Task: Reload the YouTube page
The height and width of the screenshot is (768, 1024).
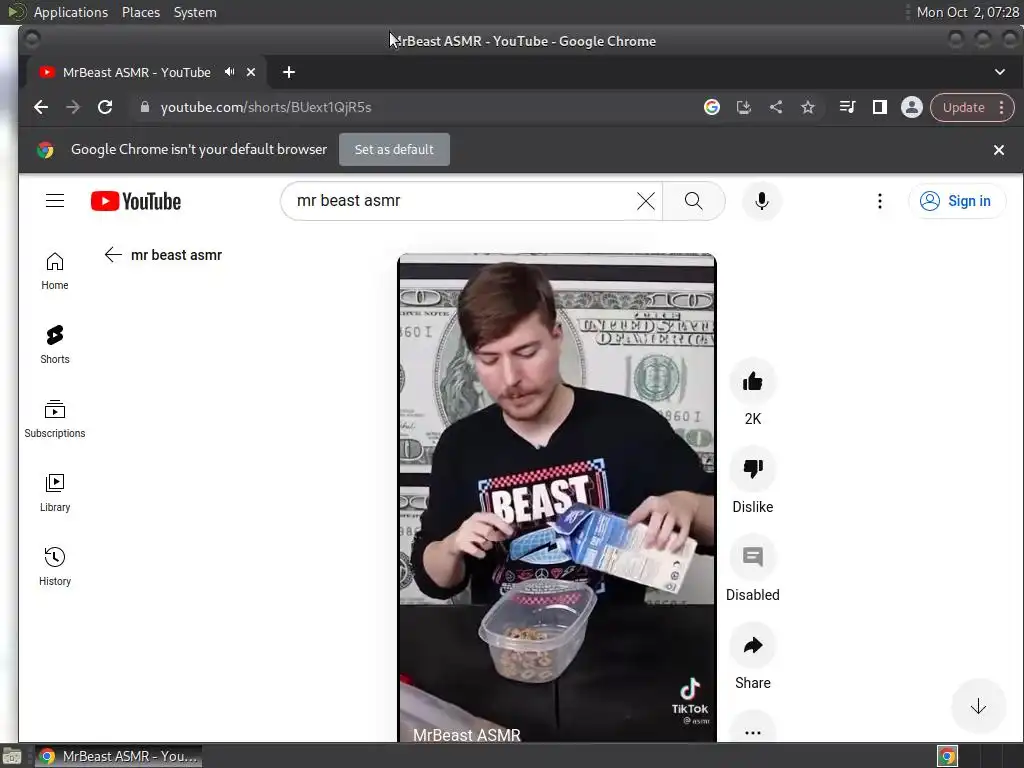Action: (x=104, y=107)
